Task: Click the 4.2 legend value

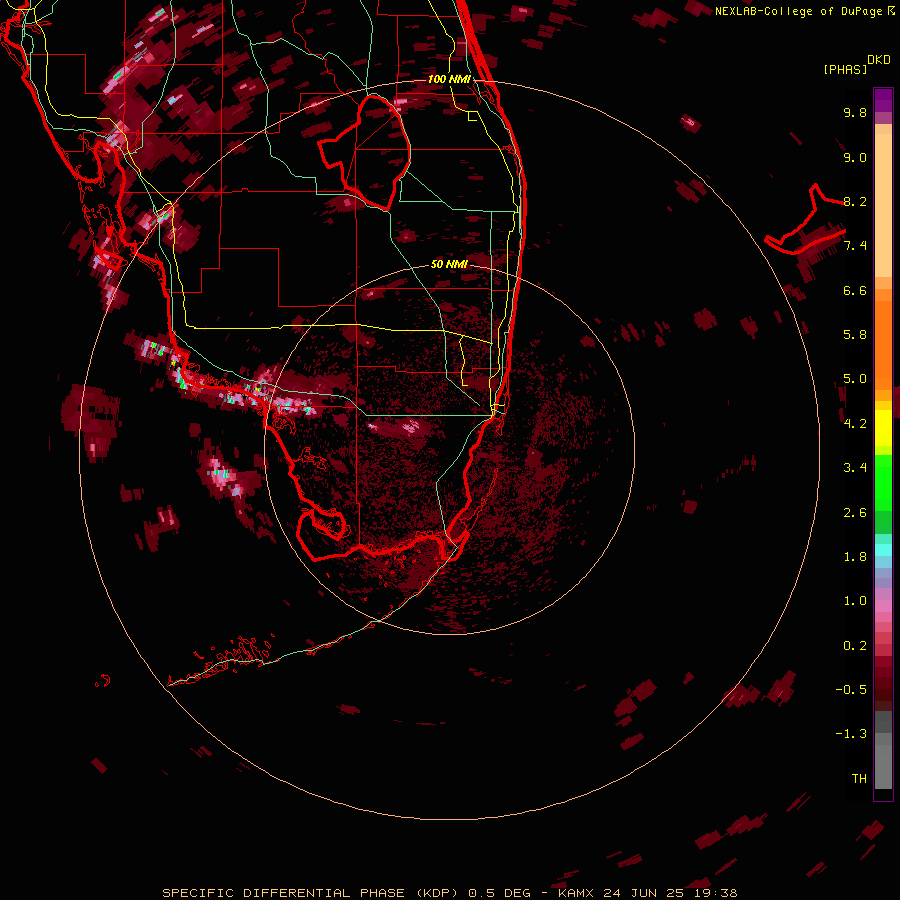Action: point(855,423)
